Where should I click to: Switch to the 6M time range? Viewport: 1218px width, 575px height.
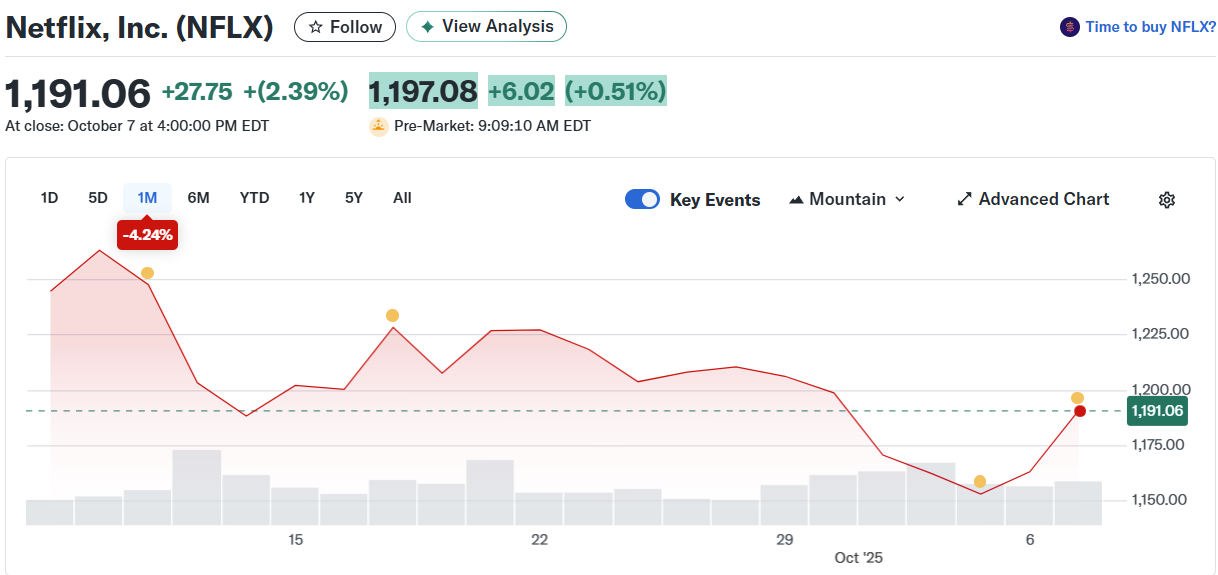coord(199,198)
